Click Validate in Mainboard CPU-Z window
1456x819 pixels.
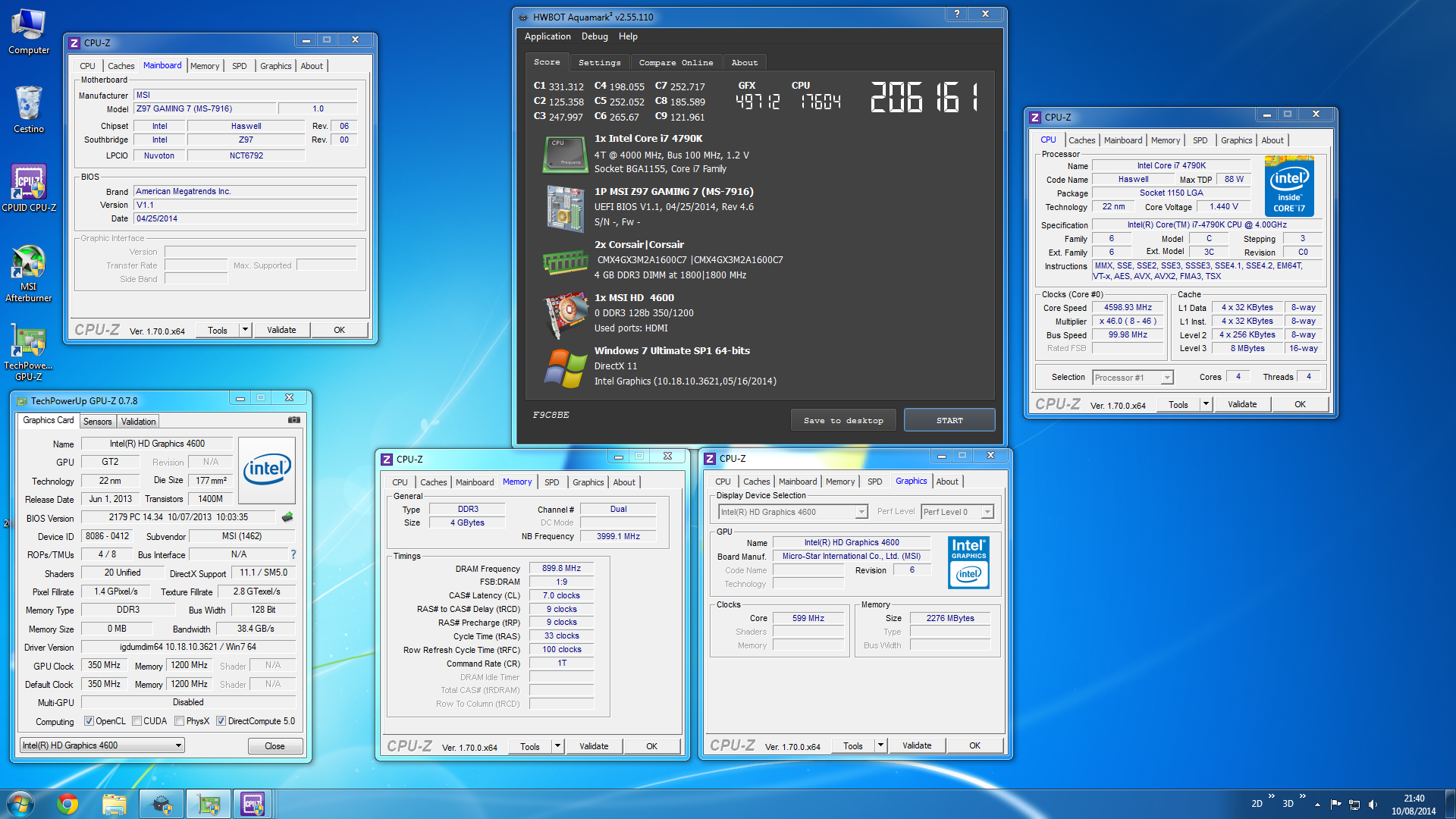pyautogui.click(x=281, y=330)
